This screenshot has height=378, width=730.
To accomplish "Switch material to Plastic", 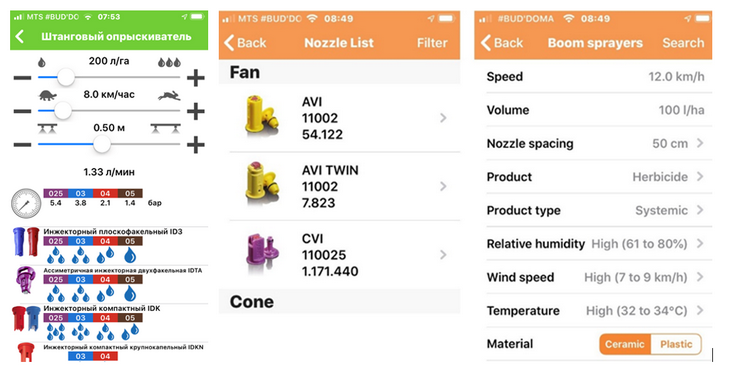I will click(676, 344).
